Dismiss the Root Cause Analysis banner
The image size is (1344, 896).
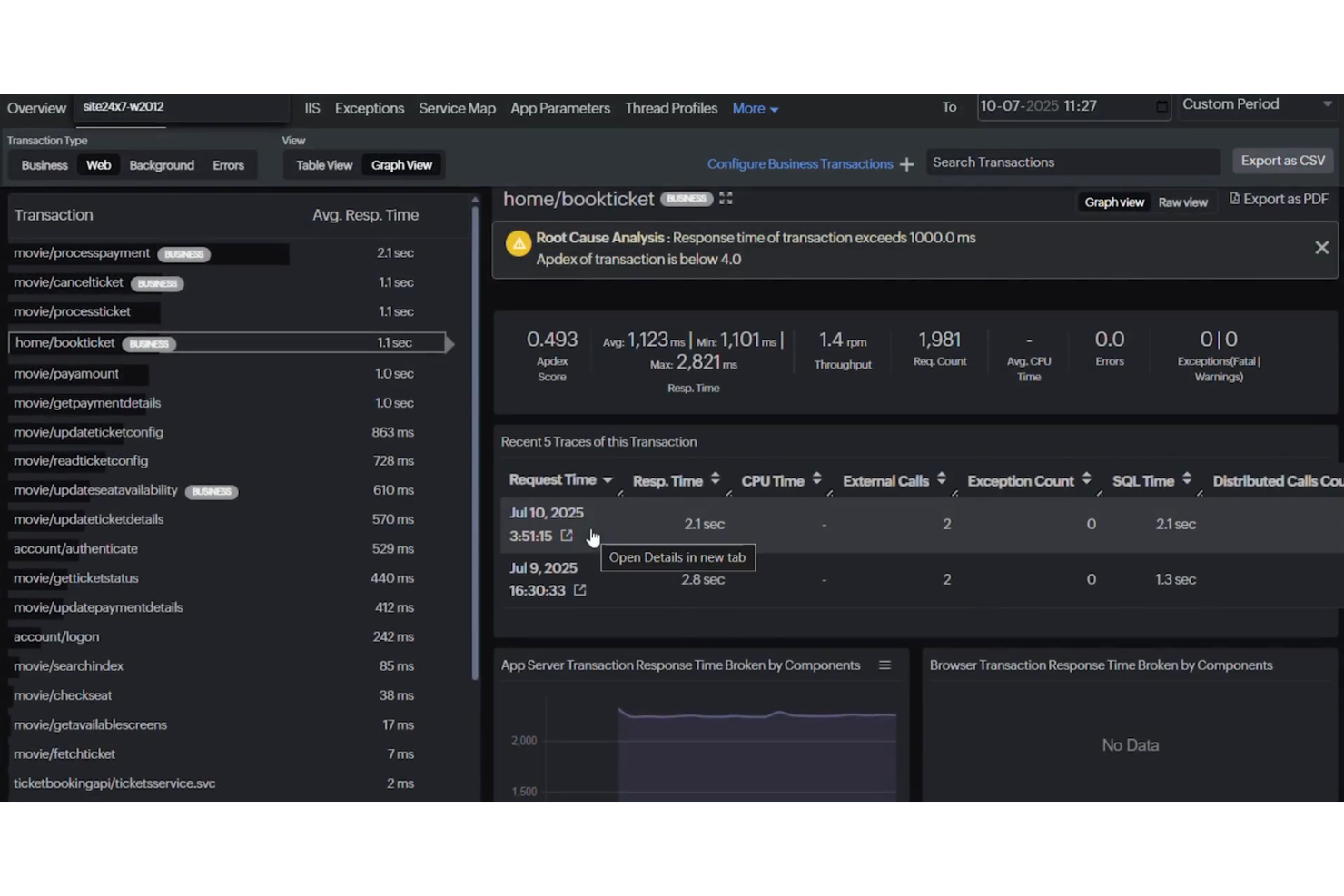coord(1321,248)
